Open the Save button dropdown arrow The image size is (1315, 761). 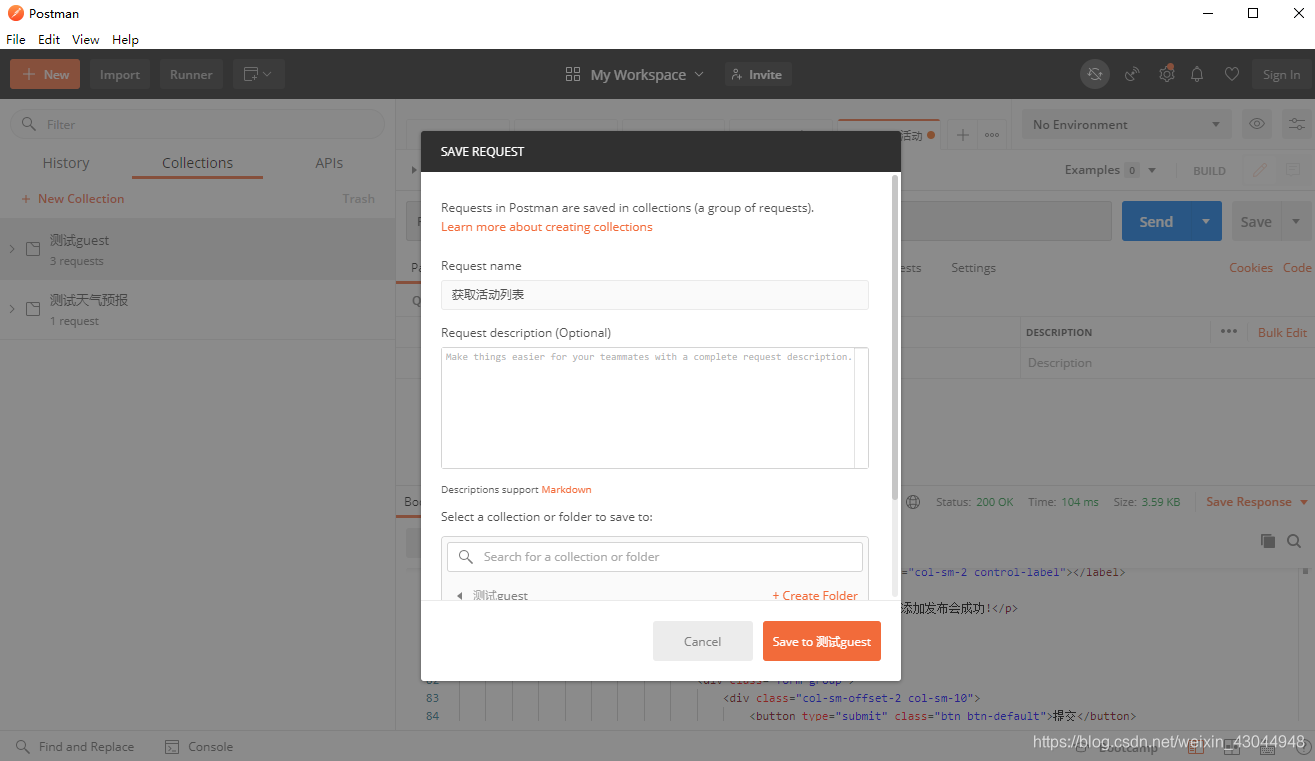[x=1297, y=221]
